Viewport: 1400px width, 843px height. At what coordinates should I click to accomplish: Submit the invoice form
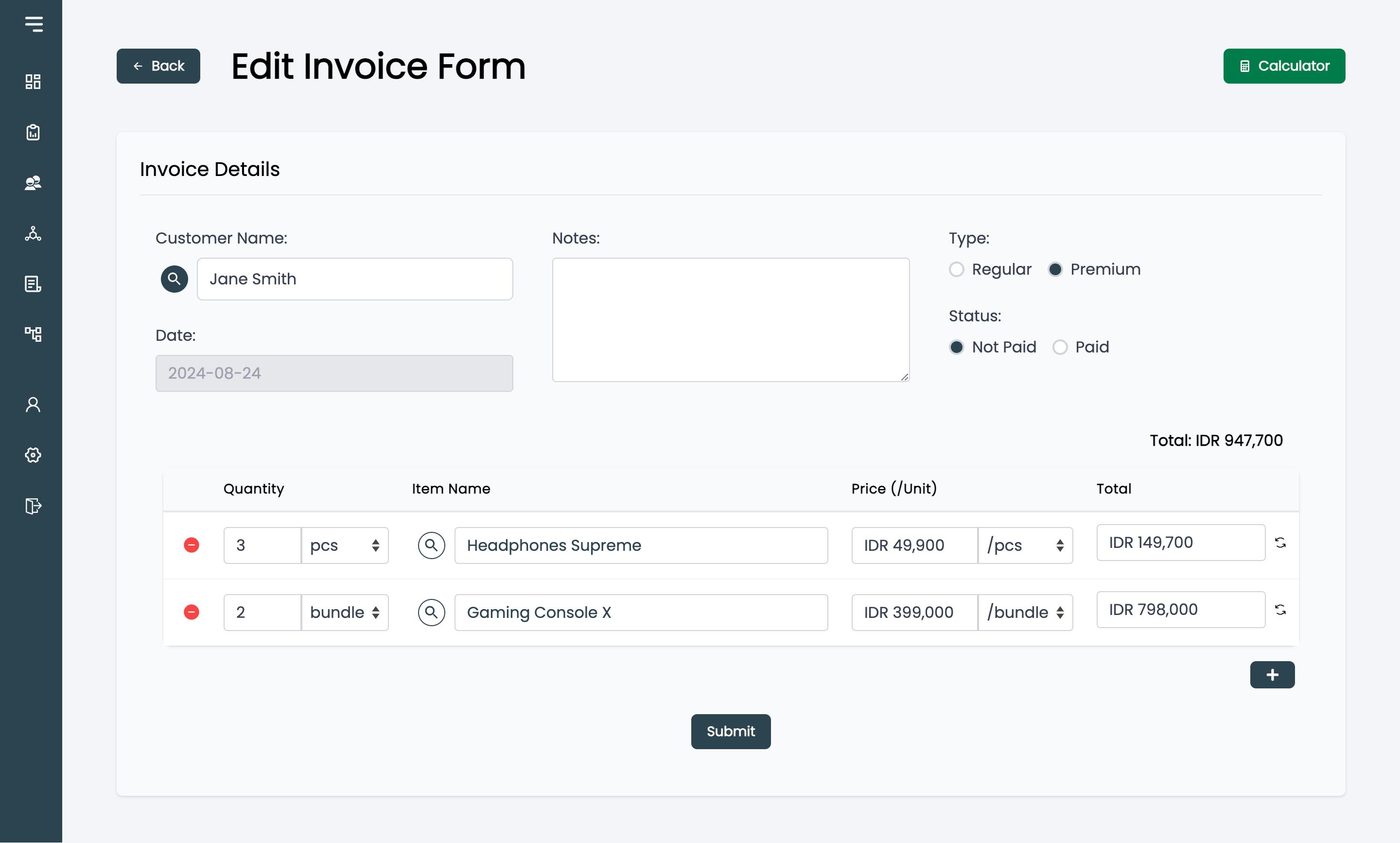[731, 732]
